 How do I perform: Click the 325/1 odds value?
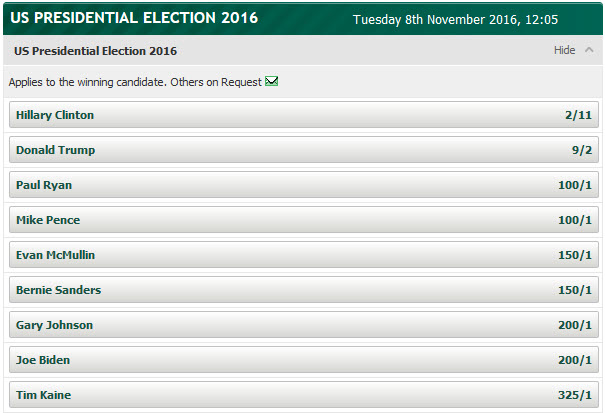(575, 395)
